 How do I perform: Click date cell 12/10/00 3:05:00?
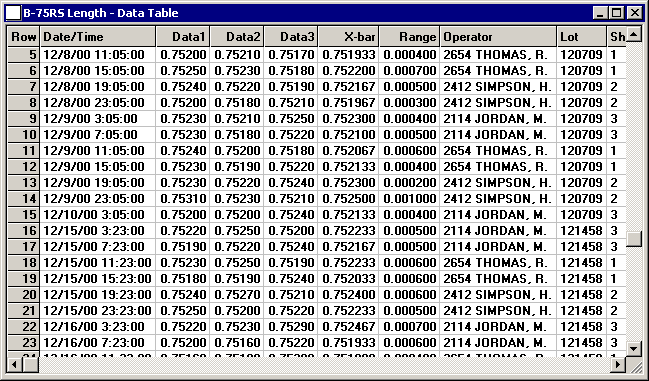click(98, 215)
